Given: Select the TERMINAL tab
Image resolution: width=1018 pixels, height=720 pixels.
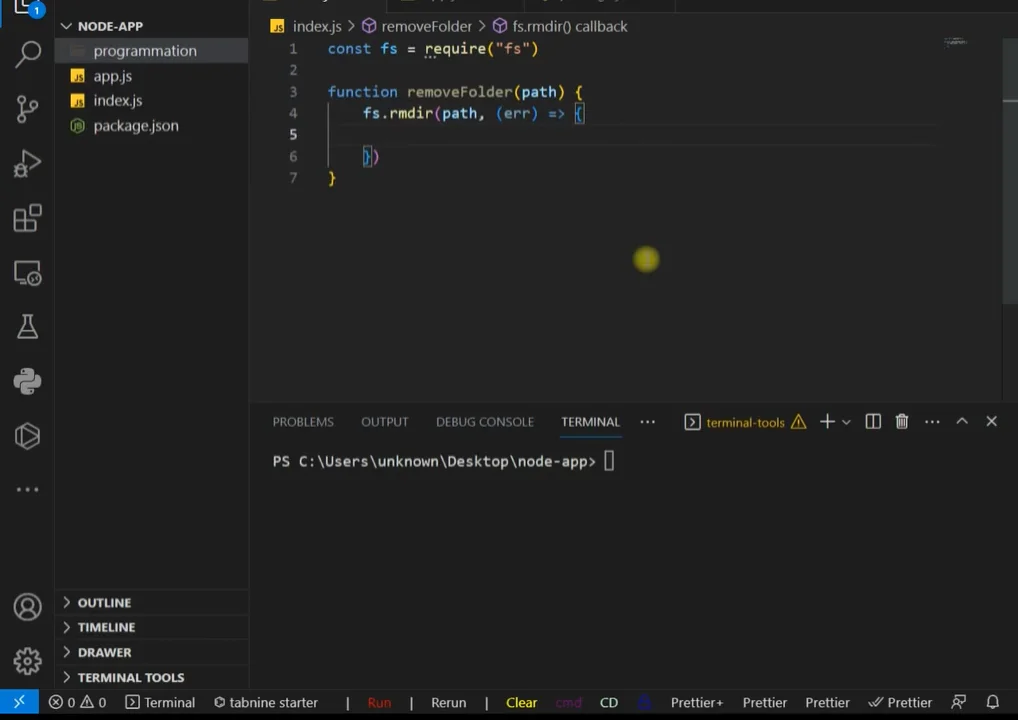Looking at the screenshot, I should (590, 422).
